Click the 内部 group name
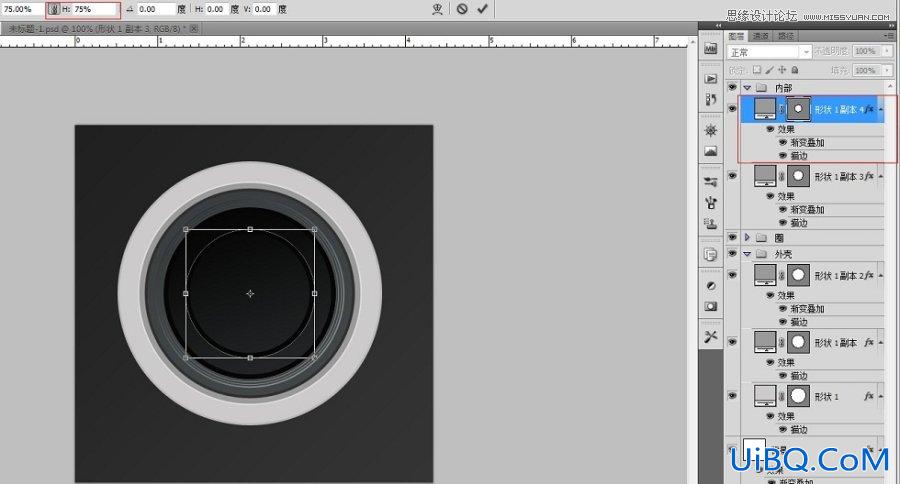900x484 pixels. (783, 87)
